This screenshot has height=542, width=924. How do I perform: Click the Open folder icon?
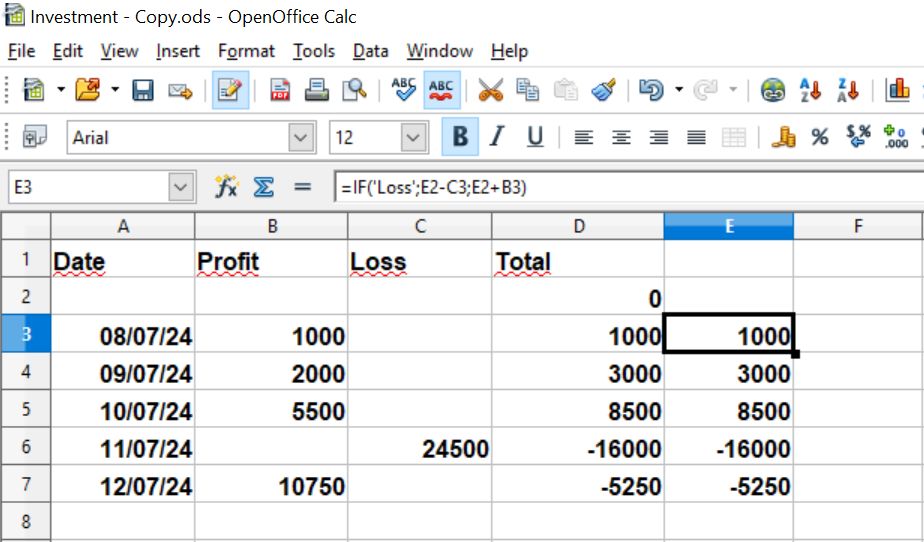point(88,90)
